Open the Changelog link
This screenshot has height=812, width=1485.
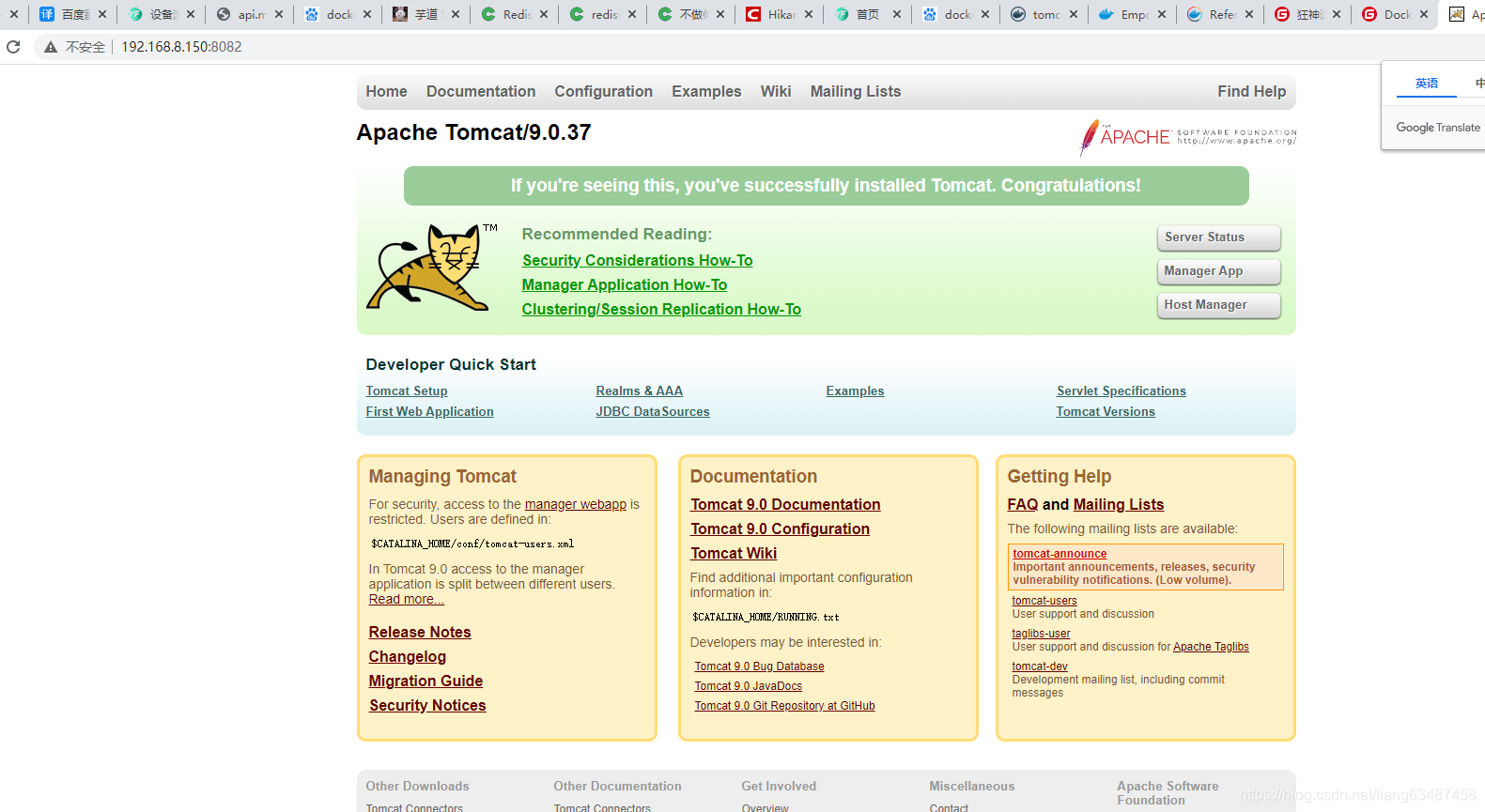[x=407, y=656]
